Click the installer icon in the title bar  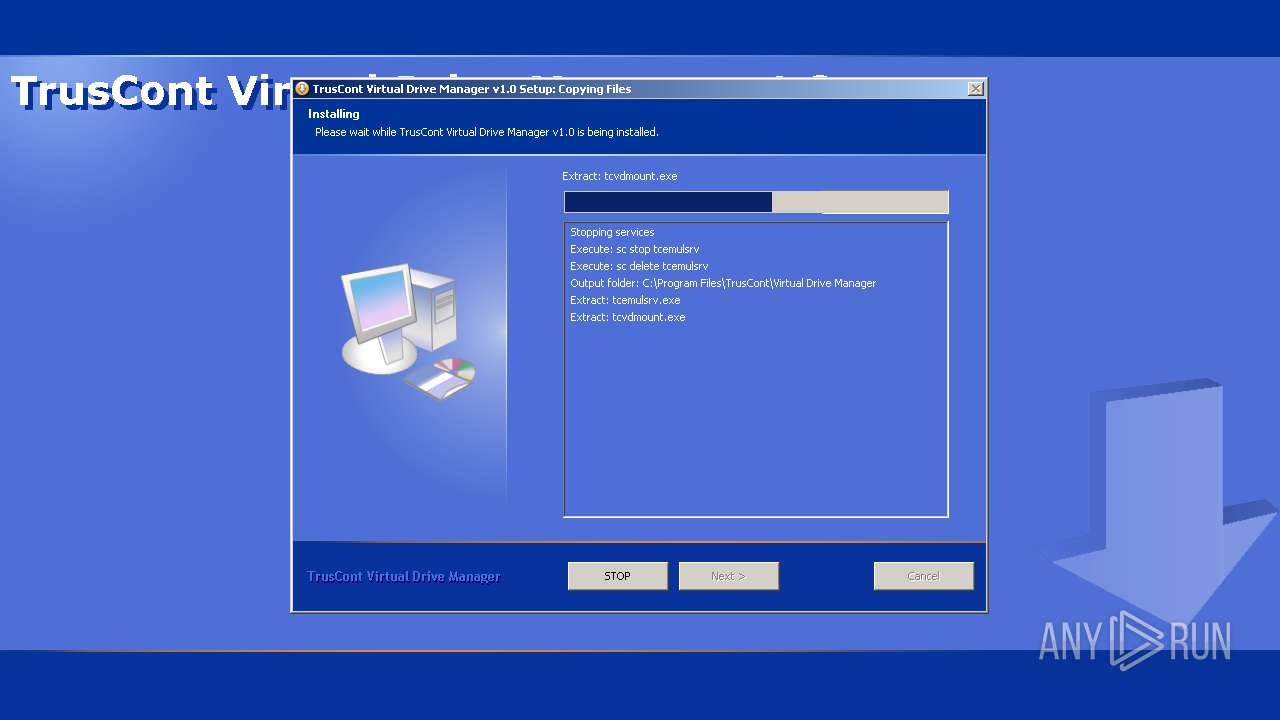[302, 89]
